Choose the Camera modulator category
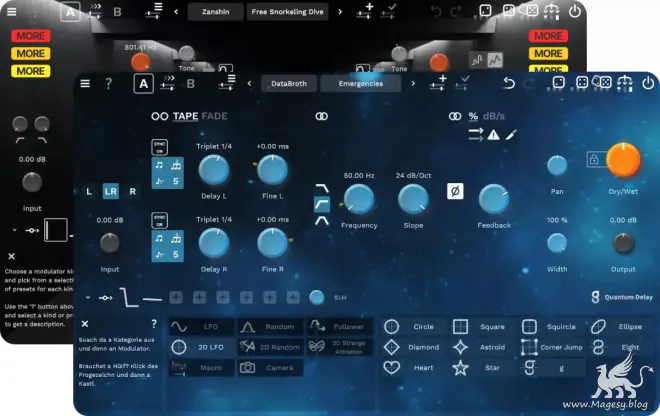Screen dimensions: 660x416 271,368
